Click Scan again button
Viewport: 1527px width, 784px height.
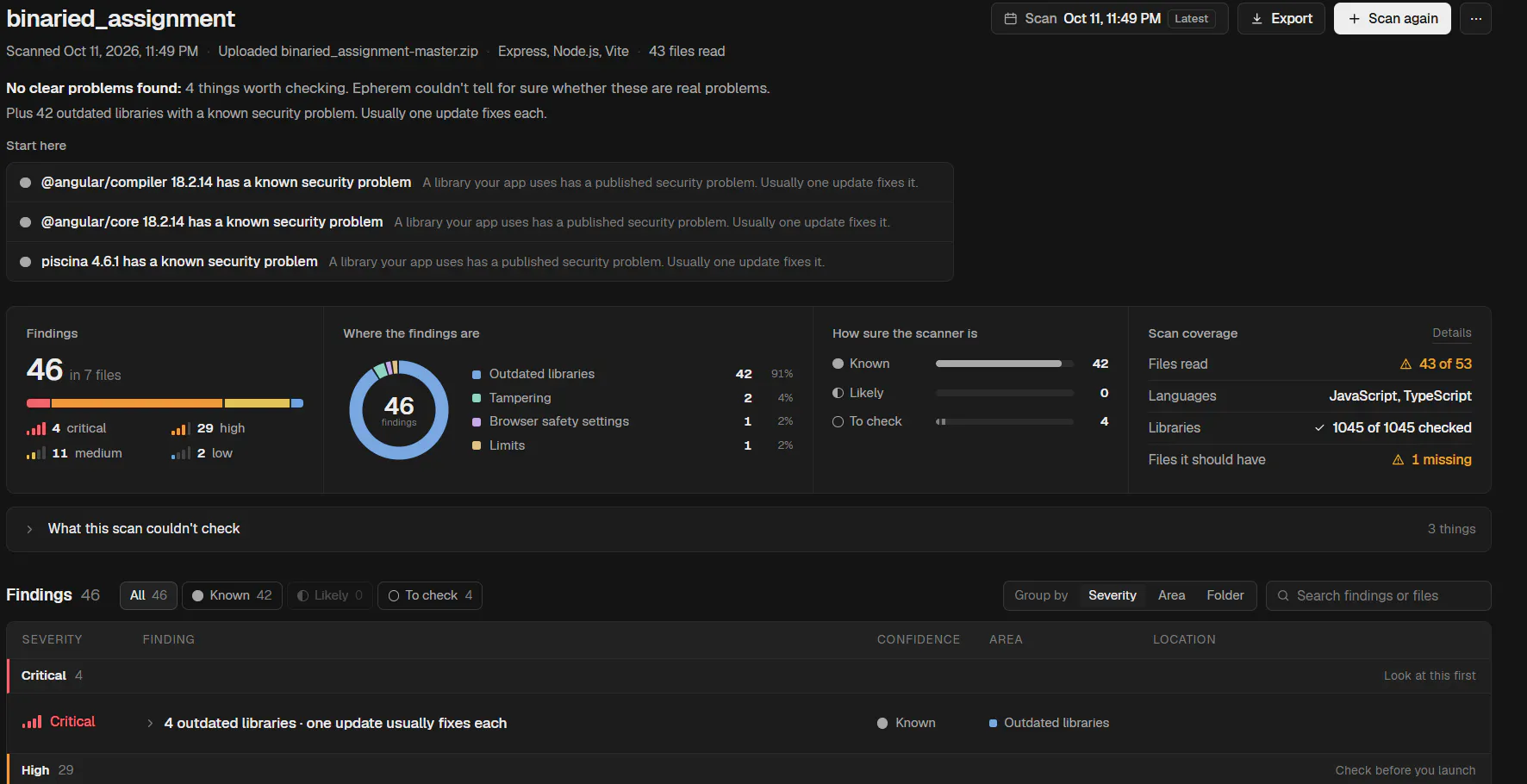(x=1392, y=19)
